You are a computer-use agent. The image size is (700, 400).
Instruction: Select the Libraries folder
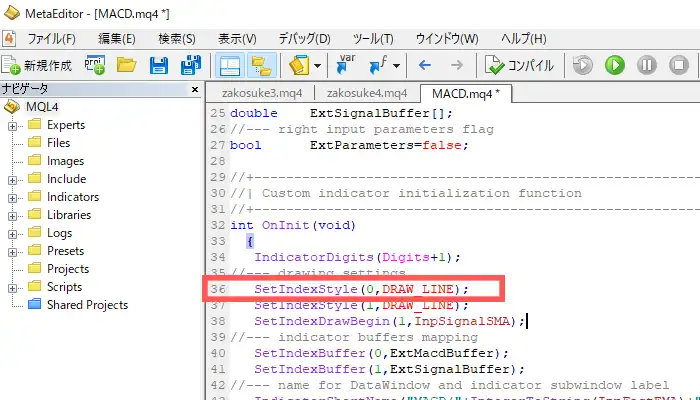coord(69,215)
